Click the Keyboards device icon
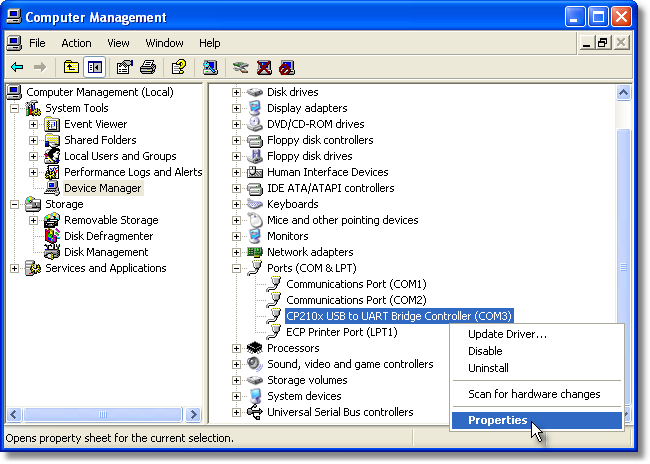Image resolution: width=650 pixels, height=464 pixels. tap(255, 204)
